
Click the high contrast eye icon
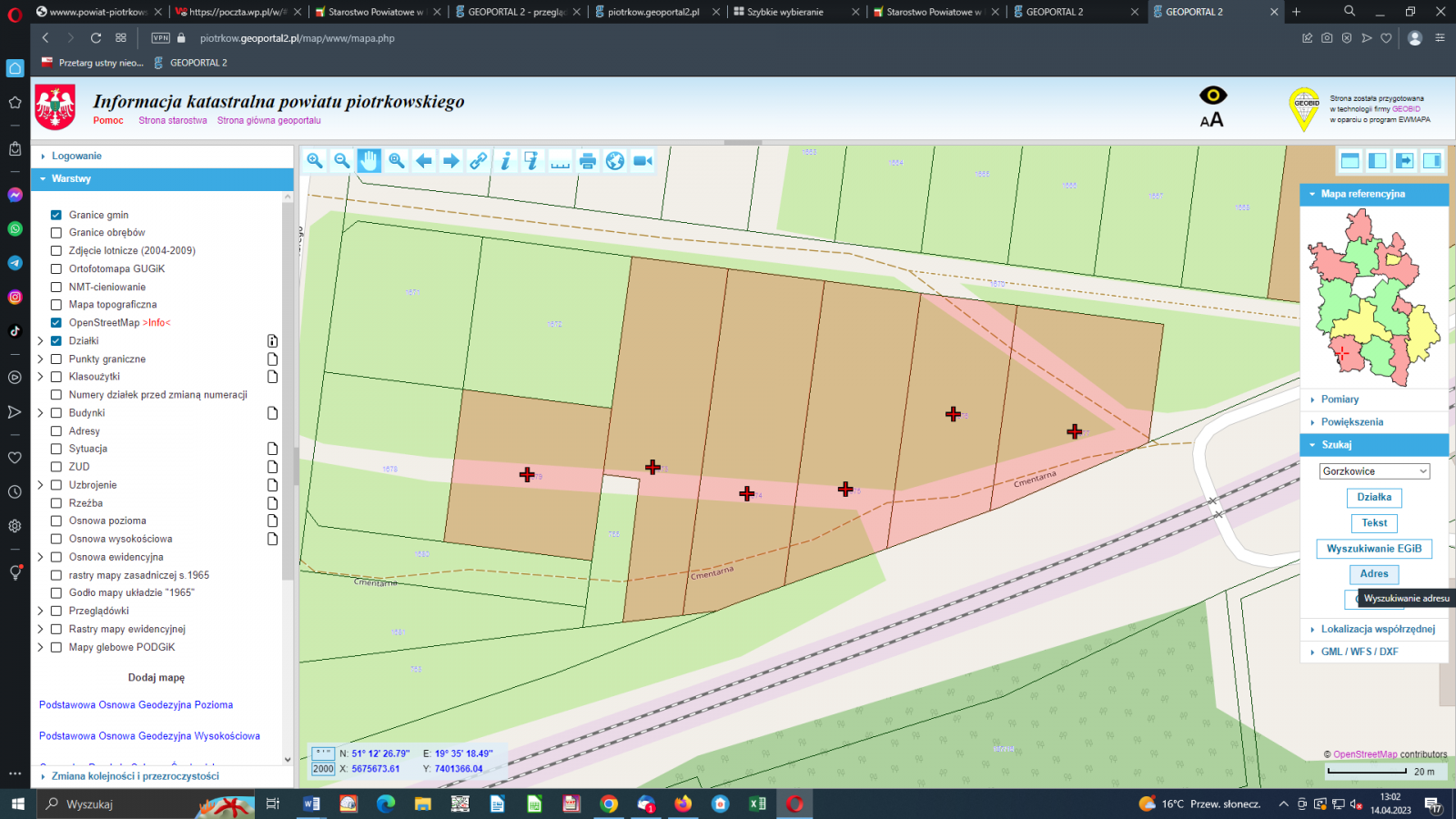point(1213,96)
